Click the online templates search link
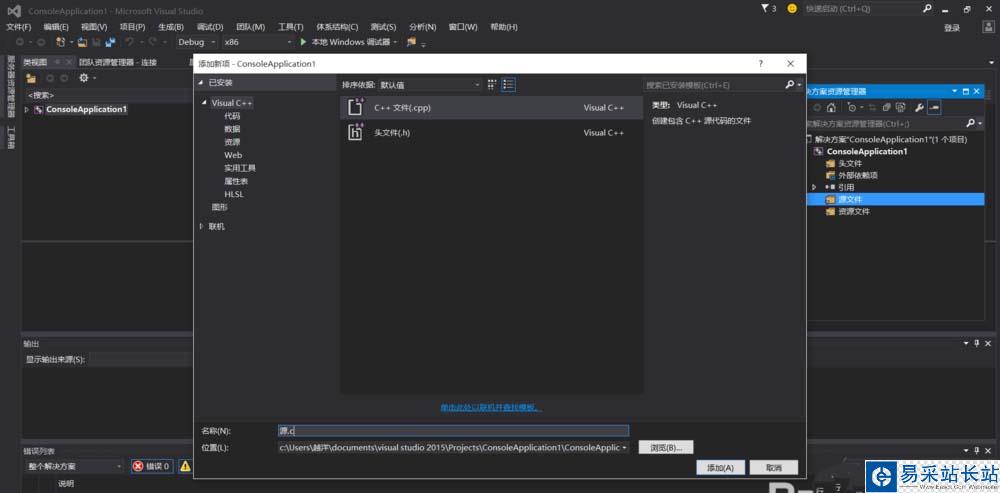Screen dimensions: 1000x493 pos(491,407)
